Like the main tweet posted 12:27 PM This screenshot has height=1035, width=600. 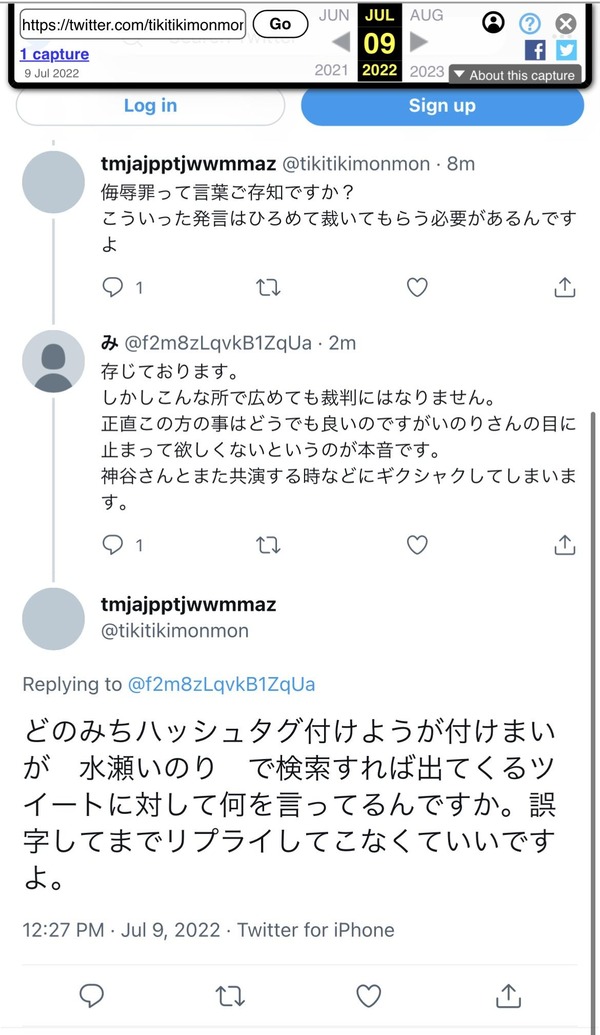[x=368, y=995]
